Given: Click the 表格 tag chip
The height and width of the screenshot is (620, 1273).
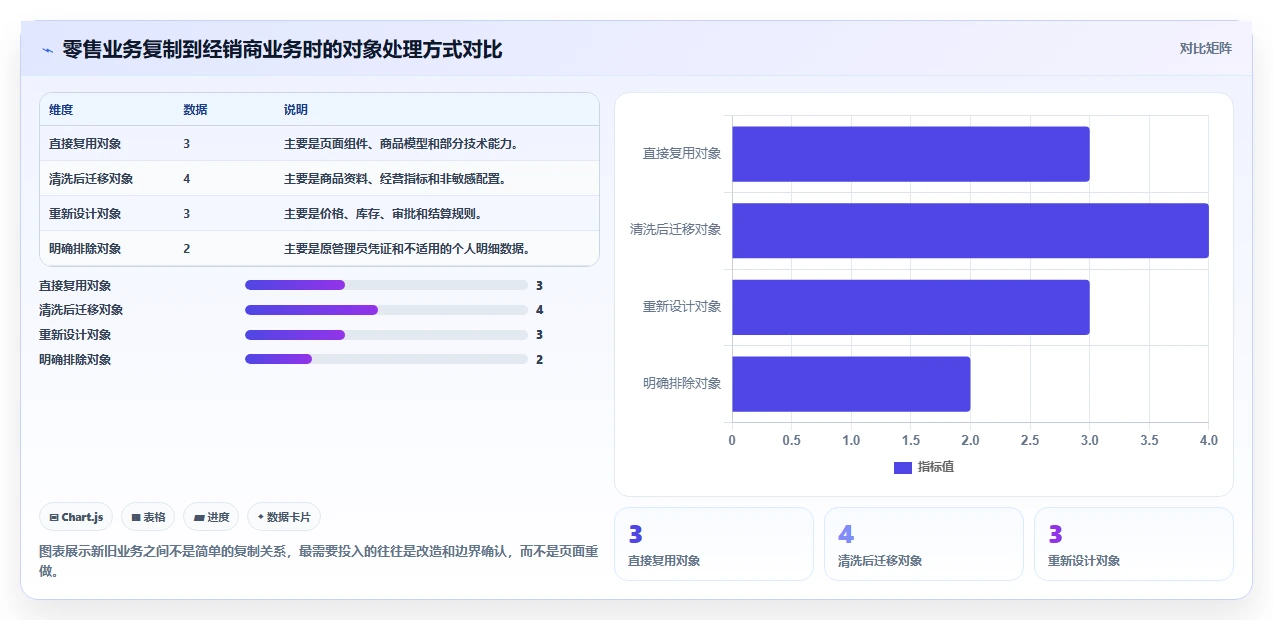Looking at the screenshot, I should click(x=148, y=517).
